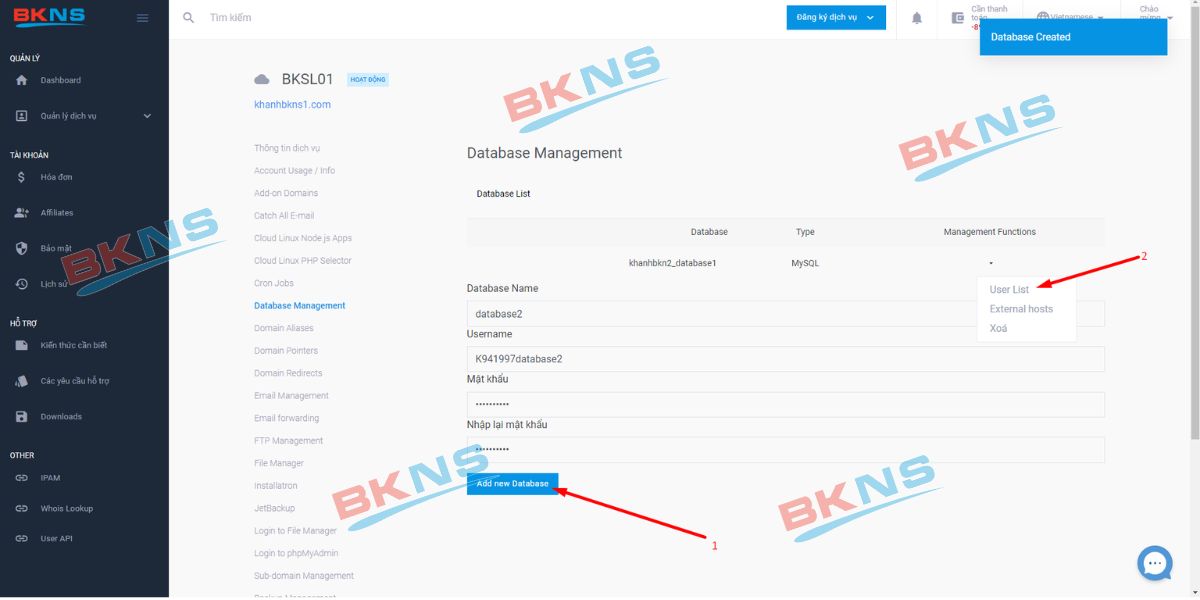
Task: Open JetBackup link
Action: pyautogui.click(x=274, y=508)
